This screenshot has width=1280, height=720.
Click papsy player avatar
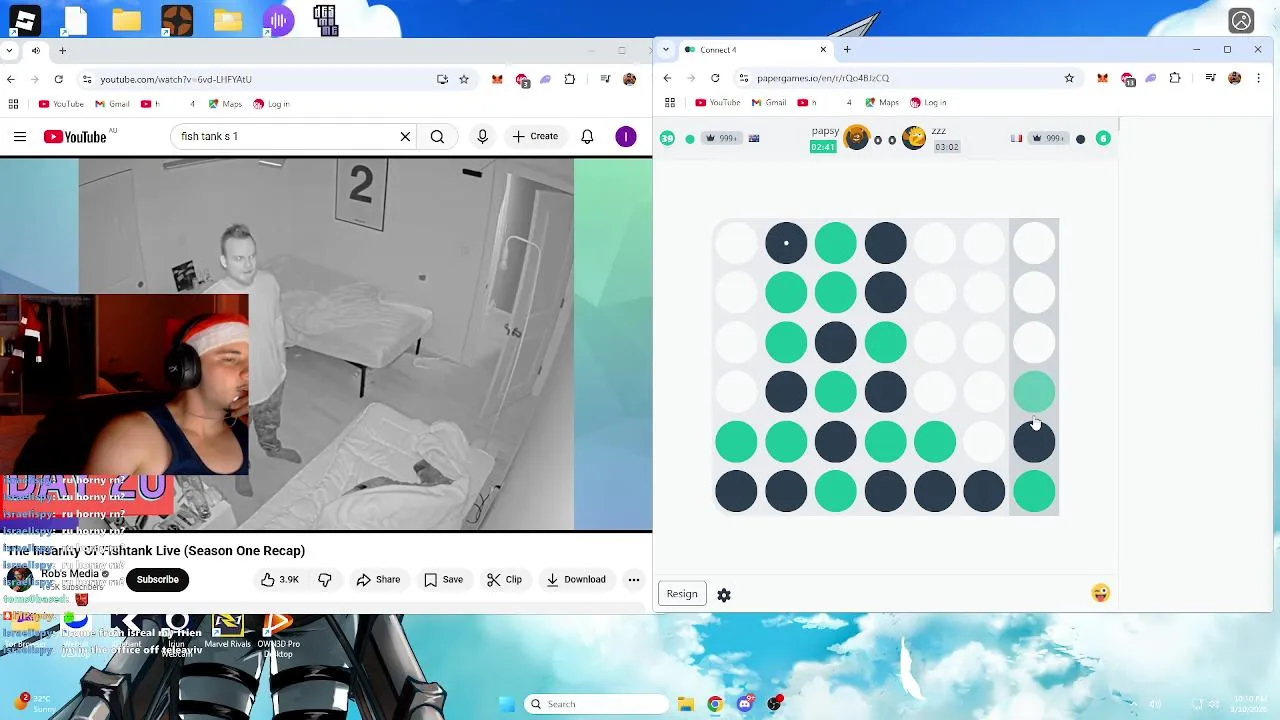pyautogui.click(x=856, y=138)
